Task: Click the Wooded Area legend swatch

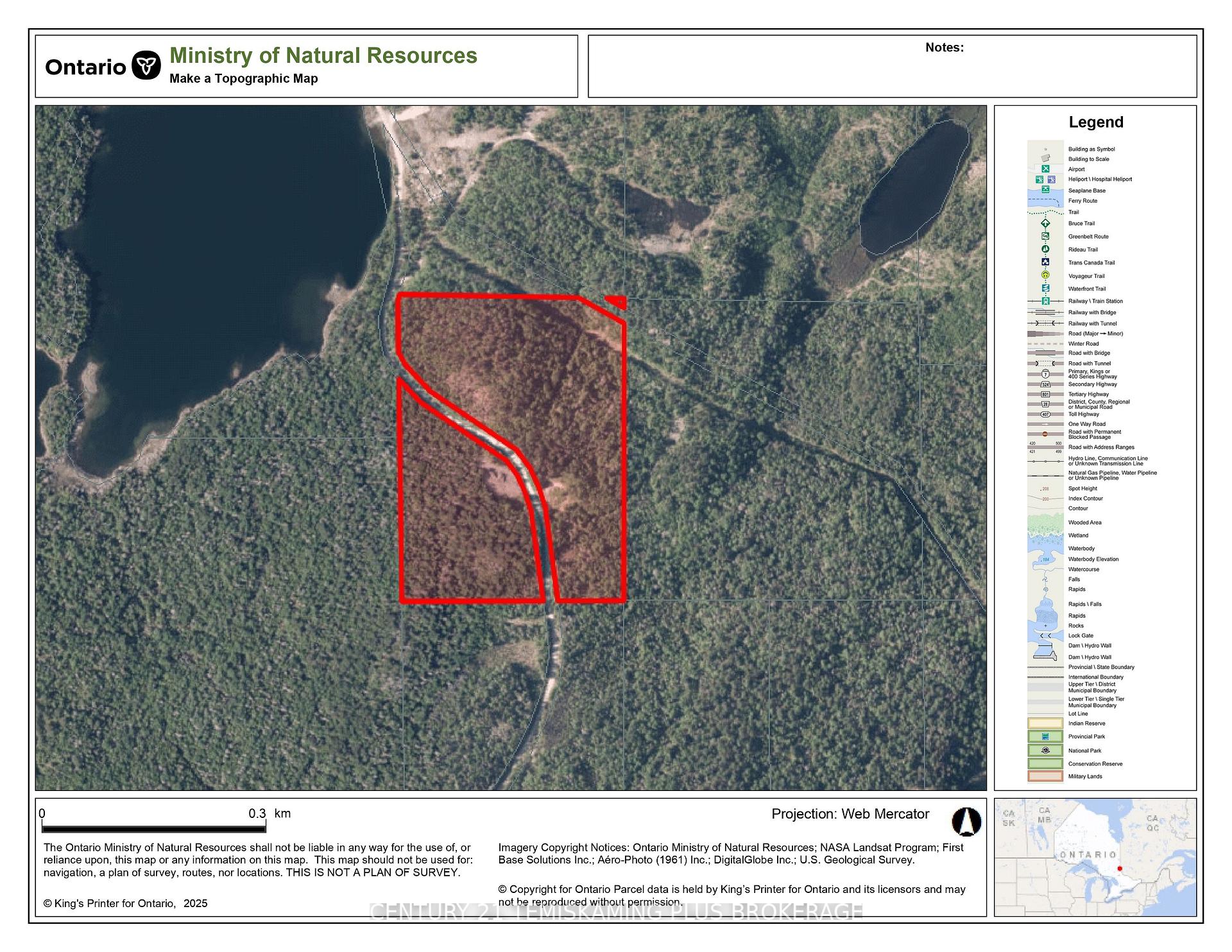Action: pyautogui.click(x=1045, y=522)
